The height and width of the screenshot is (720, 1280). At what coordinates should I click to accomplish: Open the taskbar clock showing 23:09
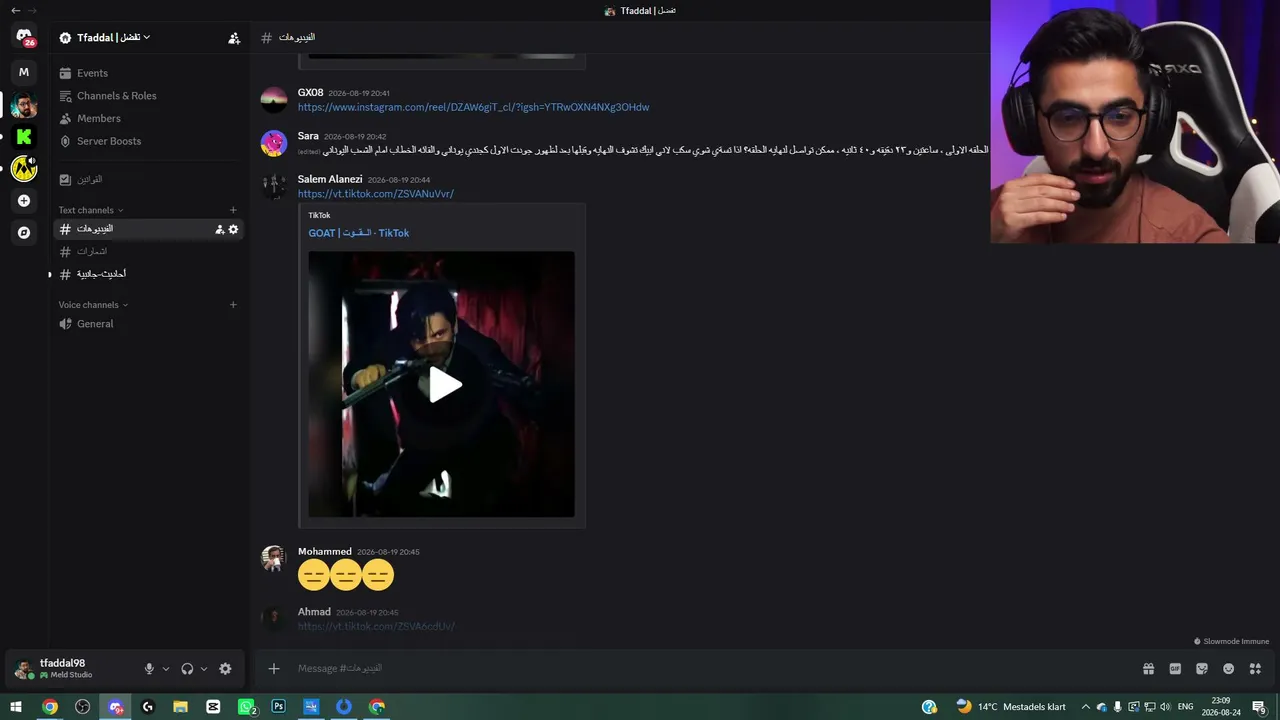[x=1221, y=707]
